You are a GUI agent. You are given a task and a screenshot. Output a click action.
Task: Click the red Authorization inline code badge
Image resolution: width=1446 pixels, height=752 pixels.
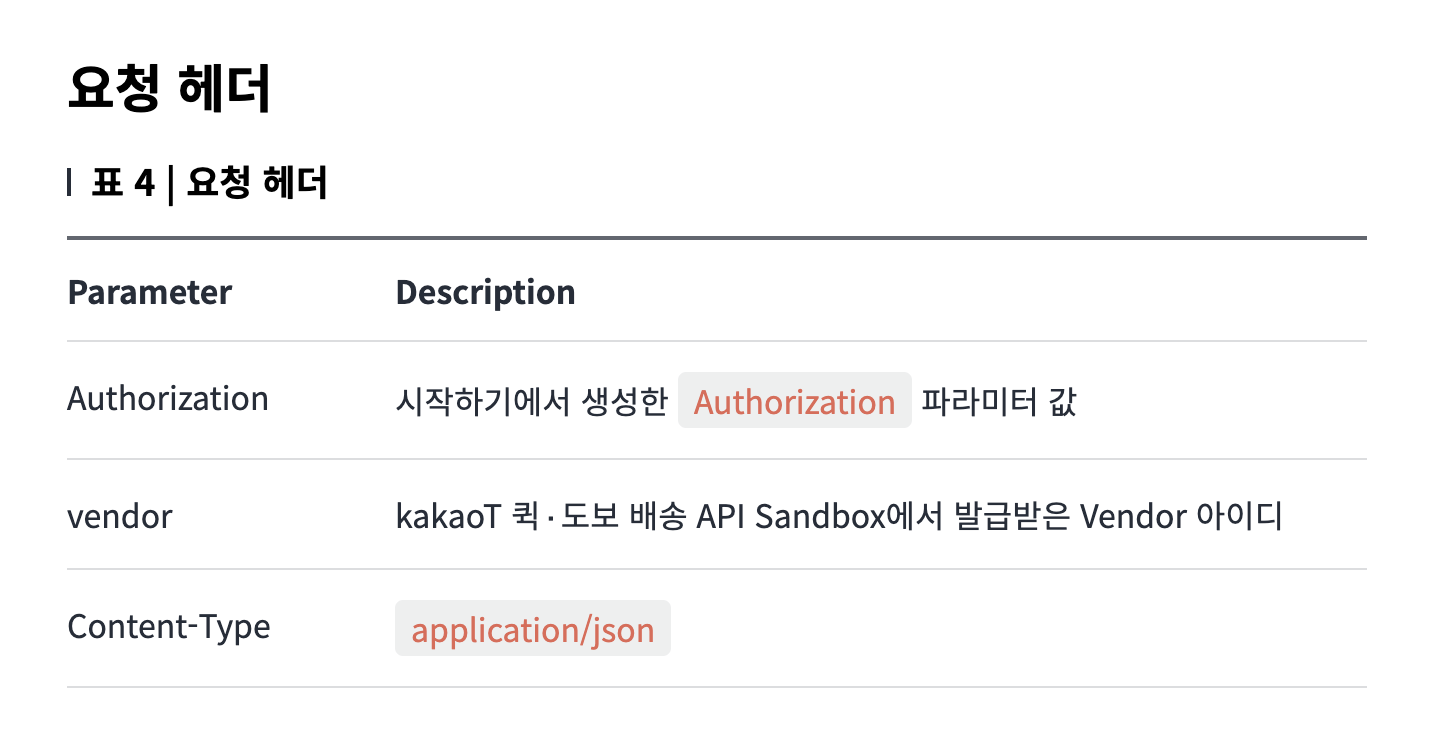tap(794, 401)
